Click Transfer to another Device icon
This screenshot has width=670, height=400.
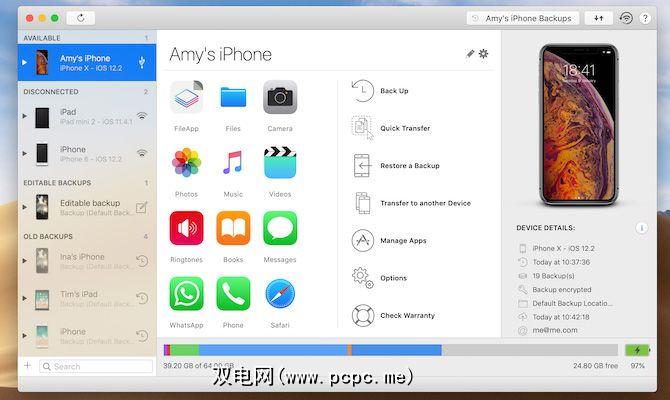click(362, 203)
